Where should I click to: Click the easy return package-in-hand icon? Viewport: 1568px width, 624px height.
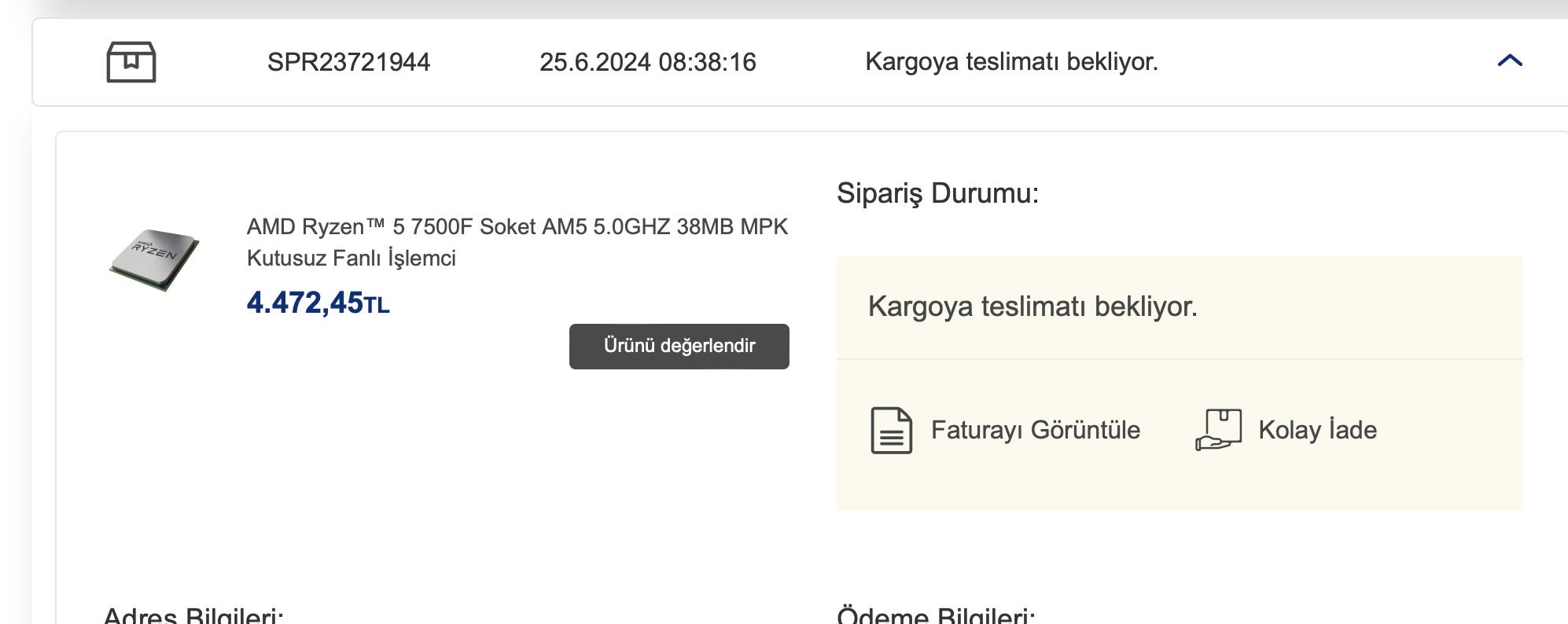pyautogui.click(x=1219, y=429)
